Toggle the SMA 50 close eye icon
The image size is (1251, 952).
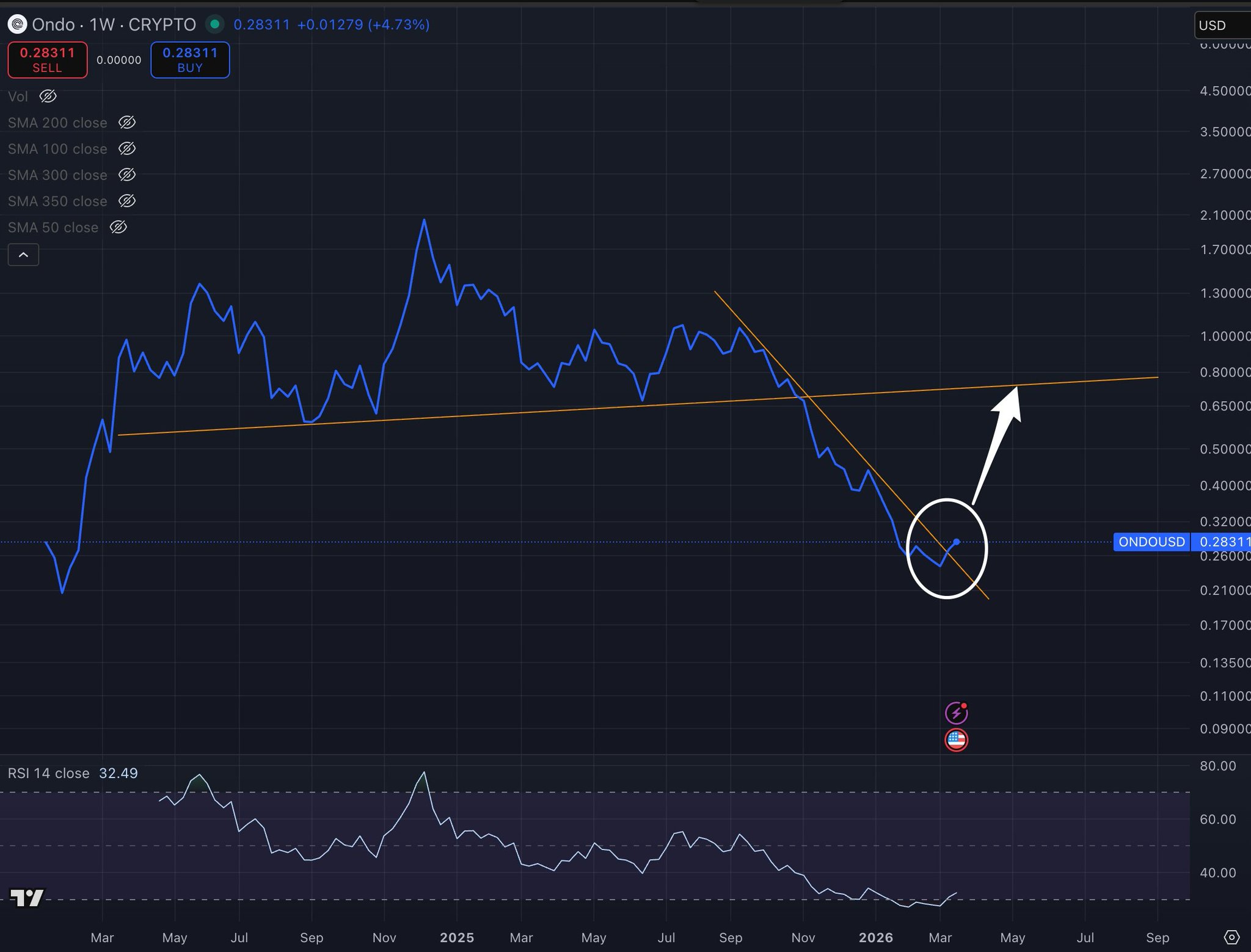pos(119,228)
